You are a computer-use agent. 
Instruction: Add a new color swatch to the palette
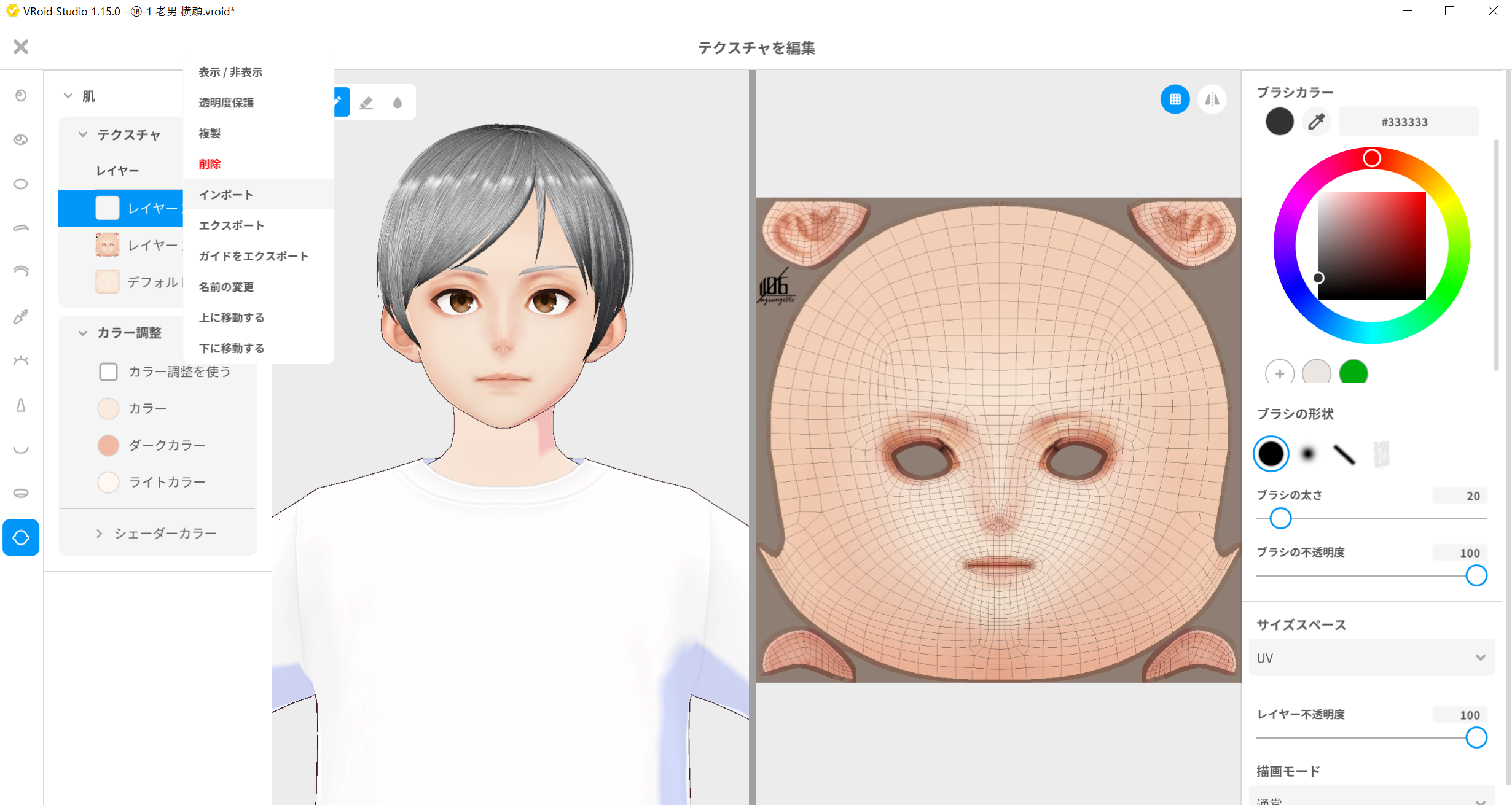1279,373
